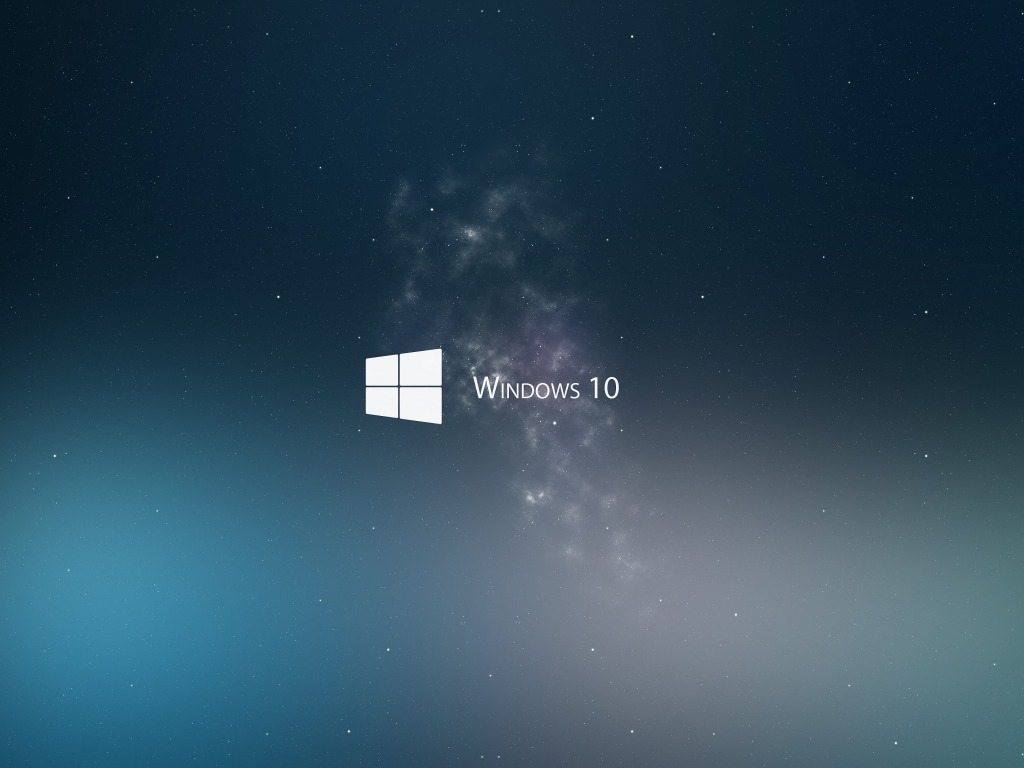Viewport: 1024px width, 768px height.
Task: Click the number "10" beside Windows
Action: click(x=604, y=387)
